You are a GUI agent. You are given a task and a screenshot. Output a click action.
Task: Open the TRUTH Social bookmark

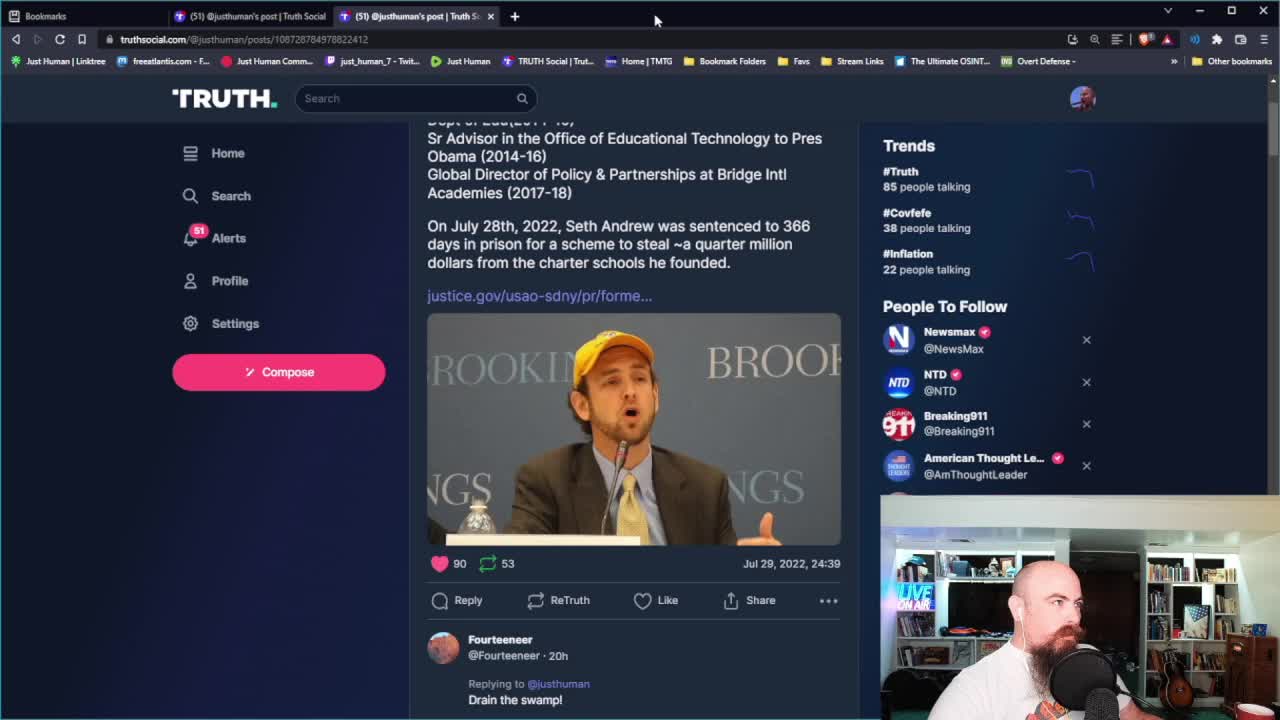[x=548, y=61]
